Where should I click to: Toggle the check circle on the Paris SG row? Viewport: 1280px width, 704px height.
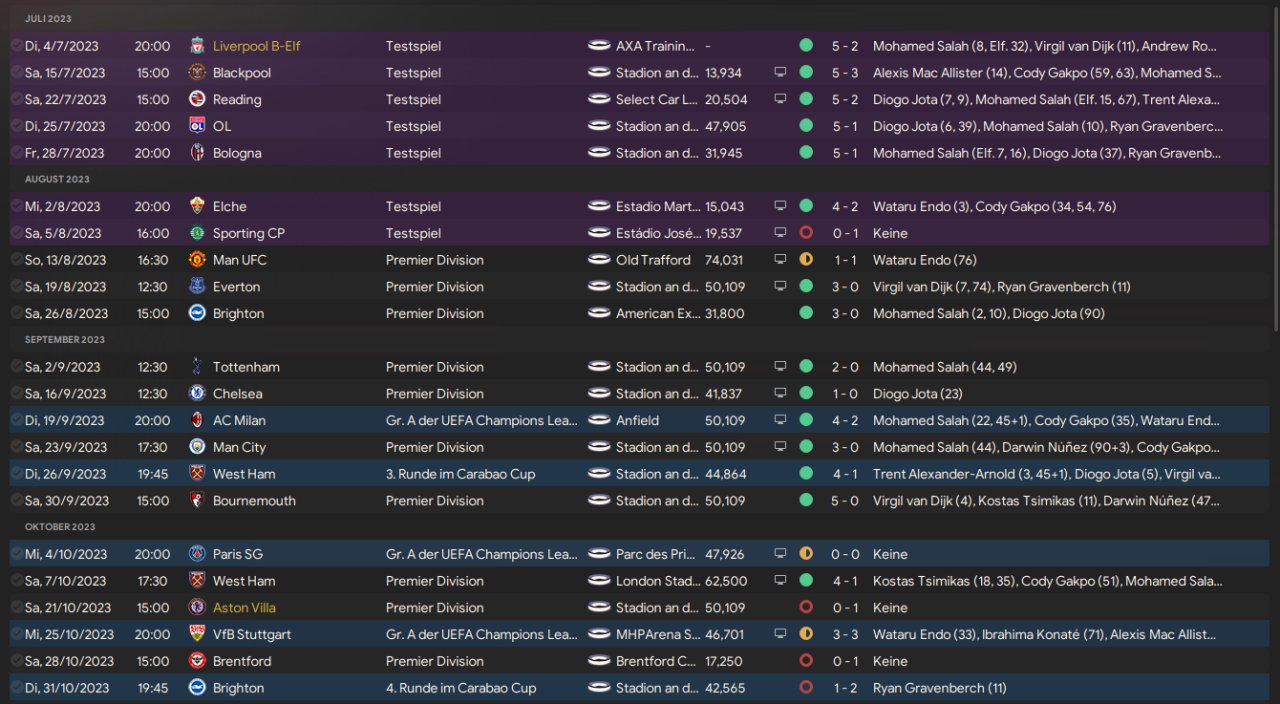[x=16, y=554]
